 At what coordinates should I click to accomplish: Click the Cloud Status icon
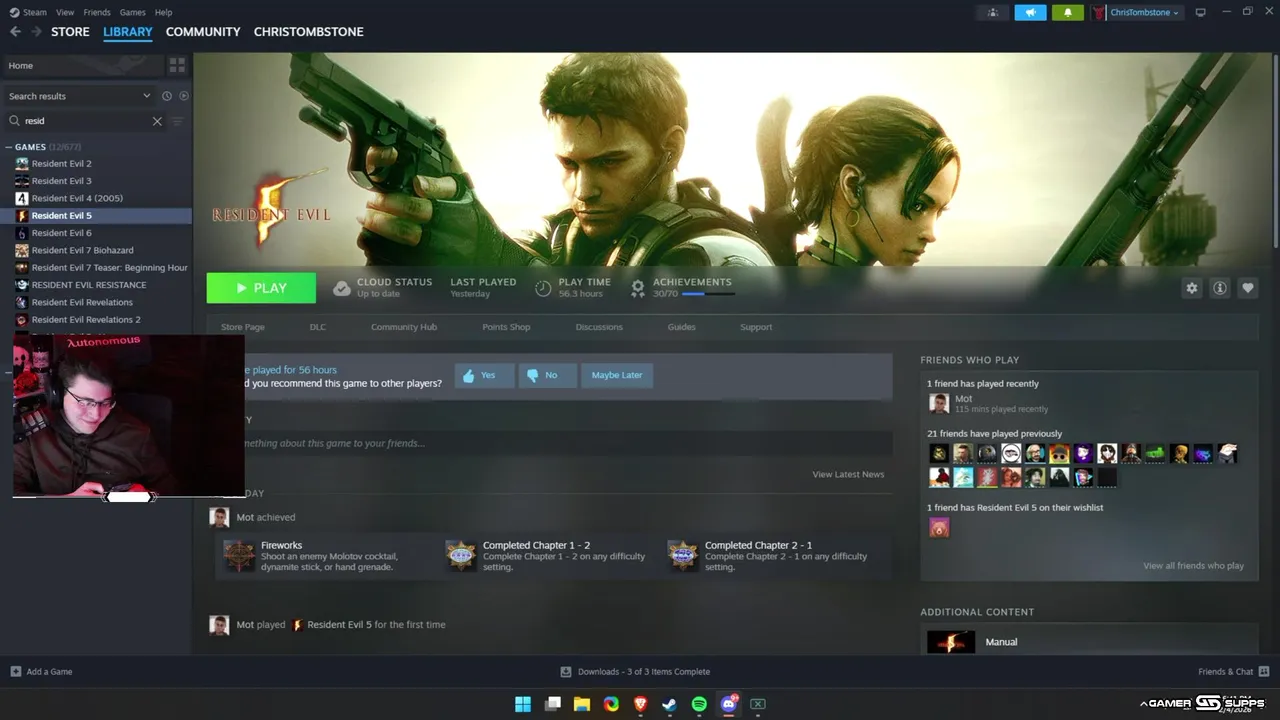pyautogui.click(x=342, y=288)
